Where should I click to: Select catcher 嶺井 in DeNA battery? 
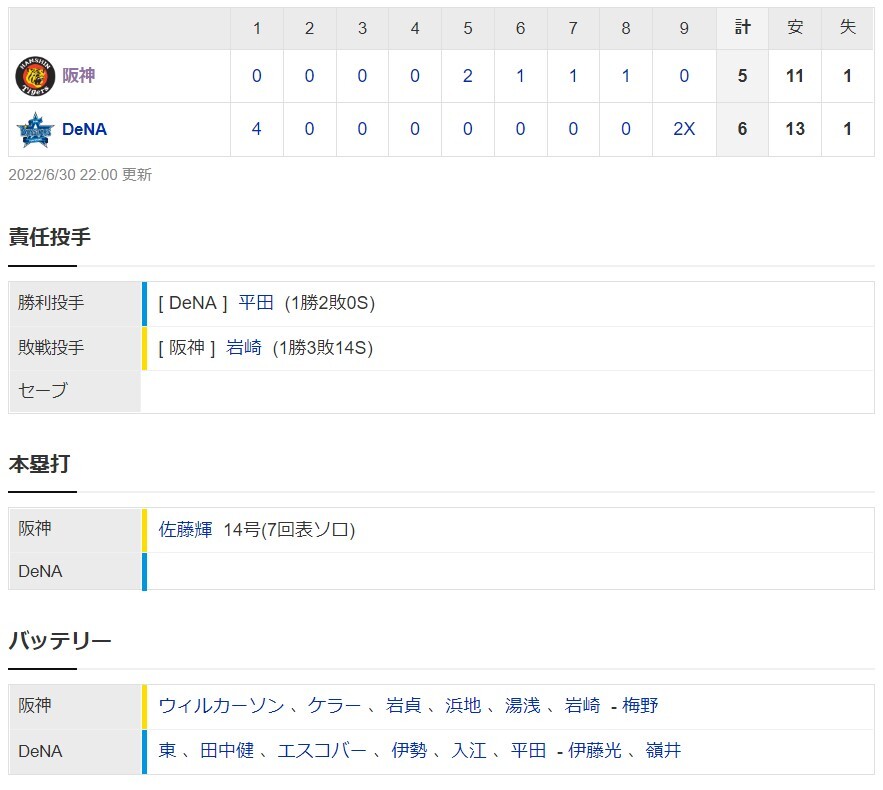(x=663, y=750)
